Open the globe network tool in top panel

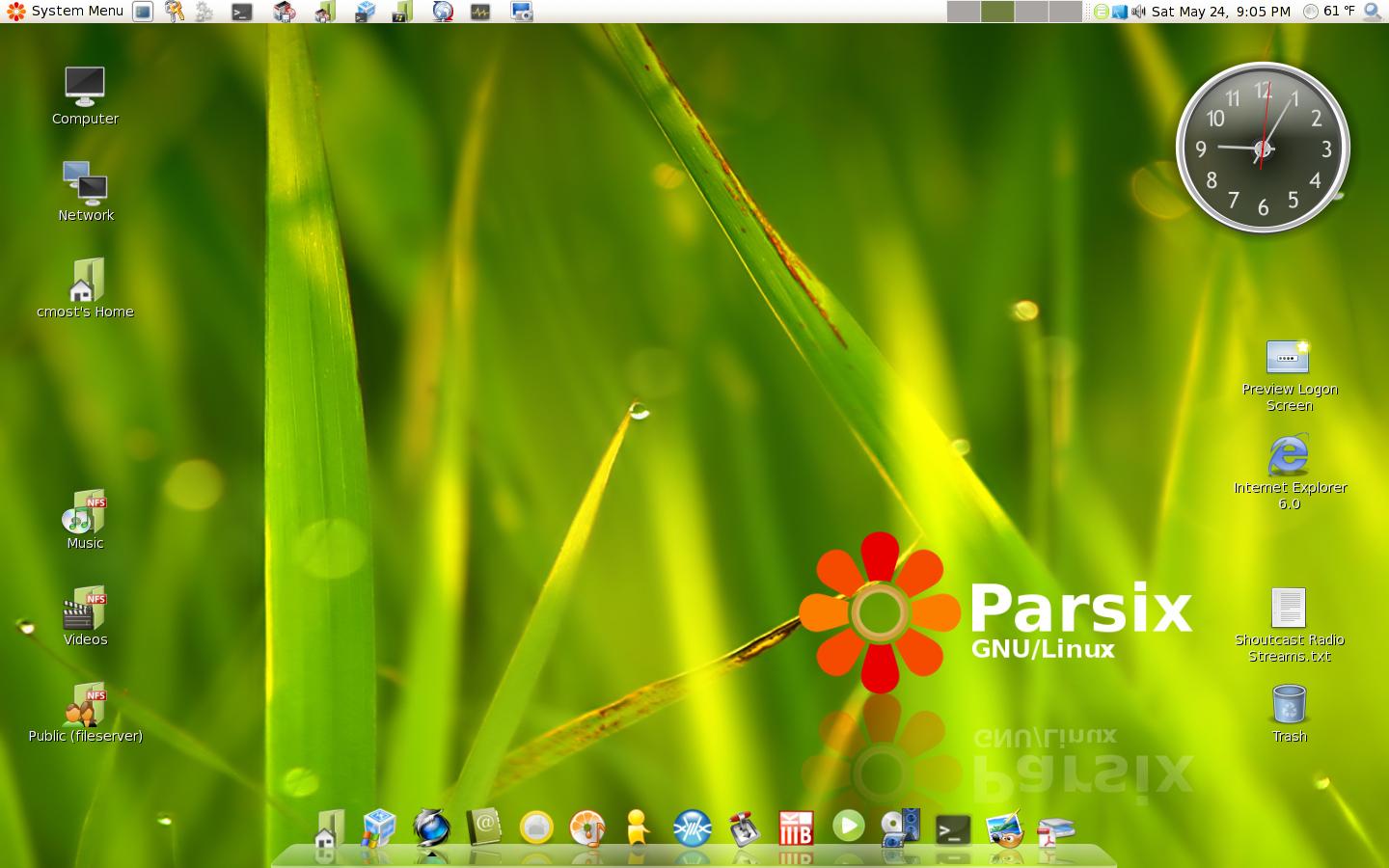(443, 12)
